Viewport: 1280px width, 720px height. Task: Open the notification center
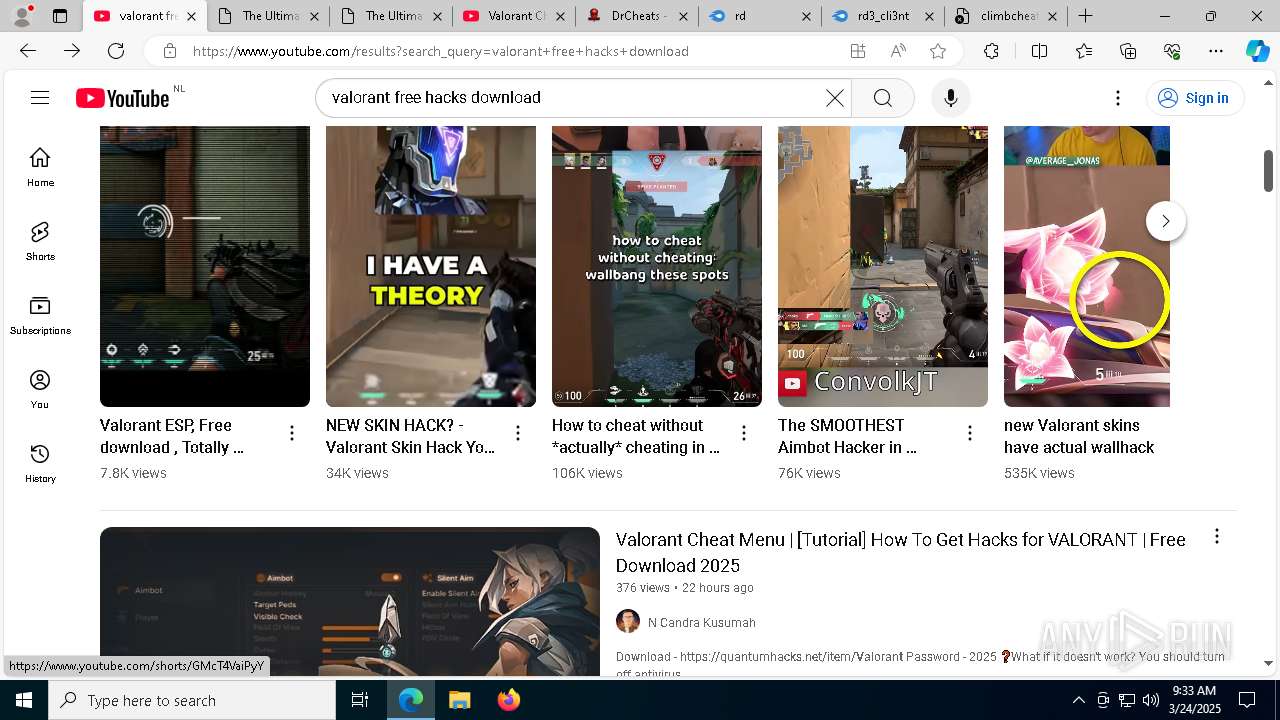pyautogui.click(x=1247, y=700)
